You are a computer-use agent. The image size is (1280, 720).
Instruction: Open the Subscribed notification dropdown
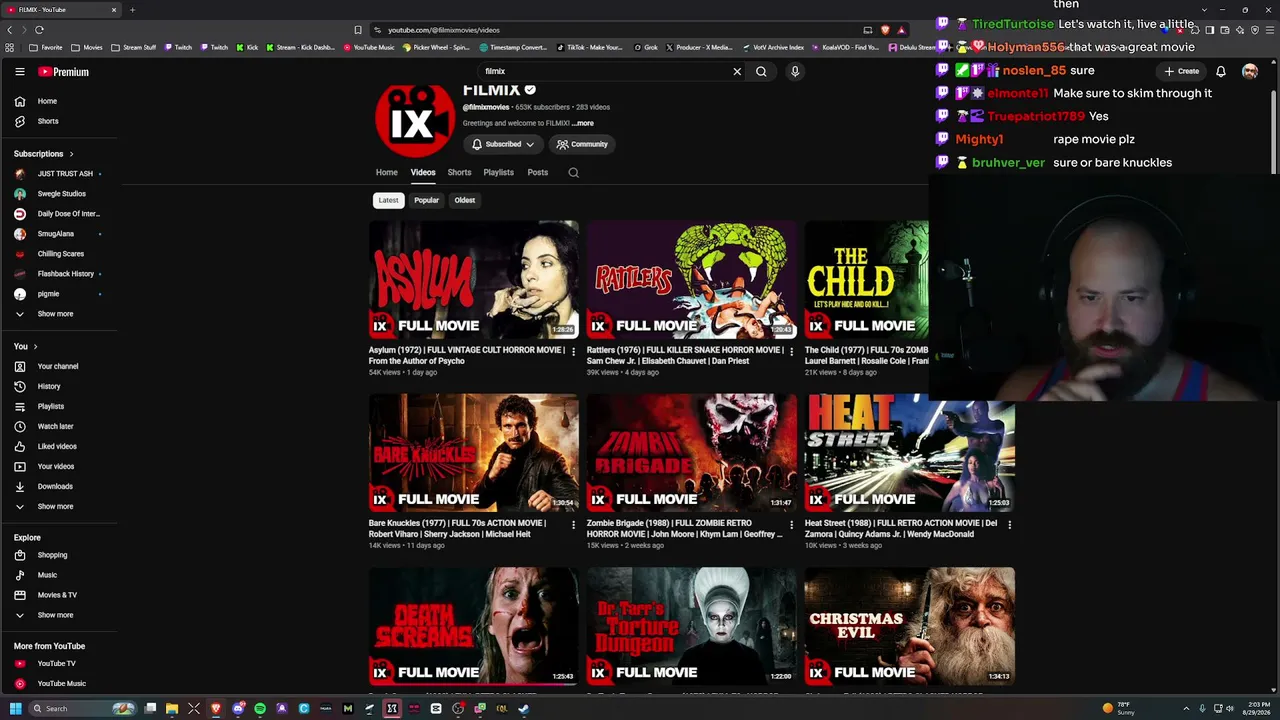tap(503, 144)
